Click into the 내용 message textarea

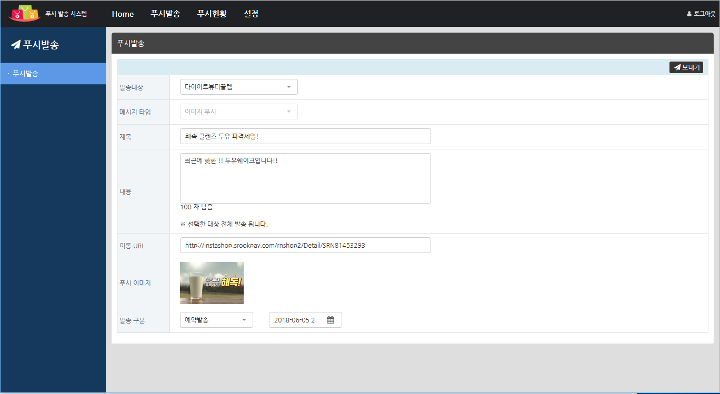point(305,178)
